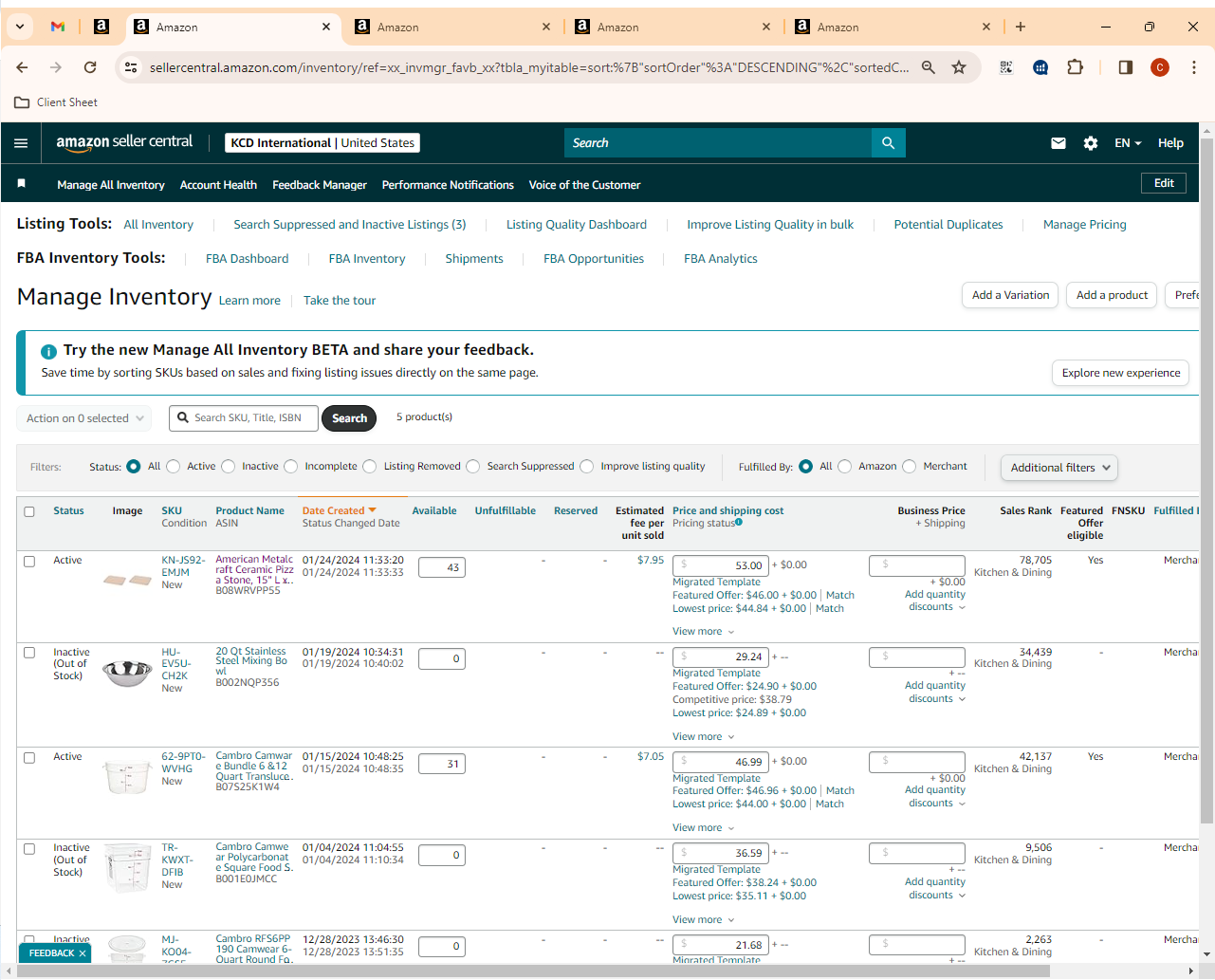Expand View more for the 46.99 priced listing
The image size is (1215, 980).
[x=703, y=828]
